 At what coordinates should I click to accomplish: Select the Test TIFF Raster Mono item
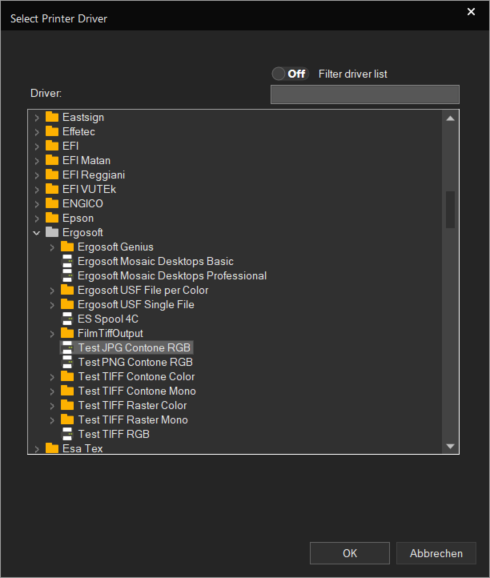tap(133, 419)
